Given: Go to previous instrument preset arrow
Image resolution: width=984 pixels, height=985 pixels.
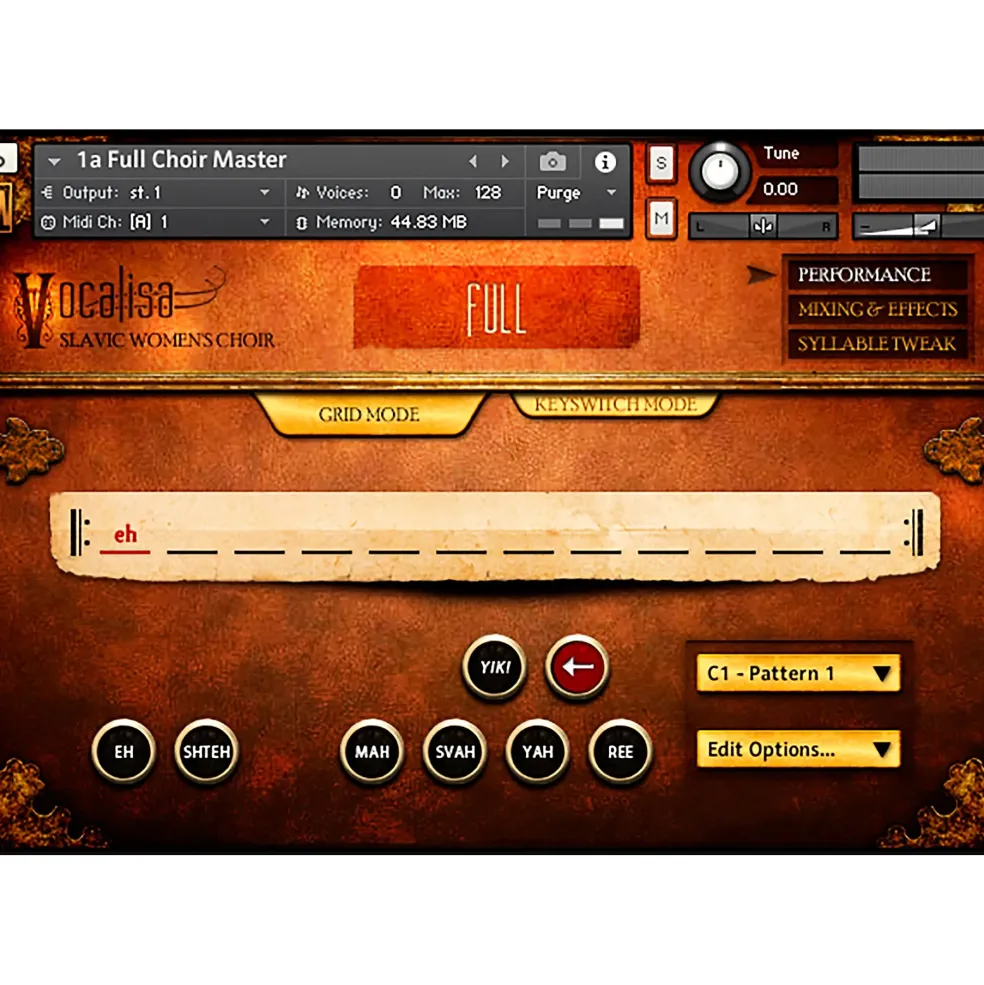Looking at the screenshot, I should coord(473,161).
